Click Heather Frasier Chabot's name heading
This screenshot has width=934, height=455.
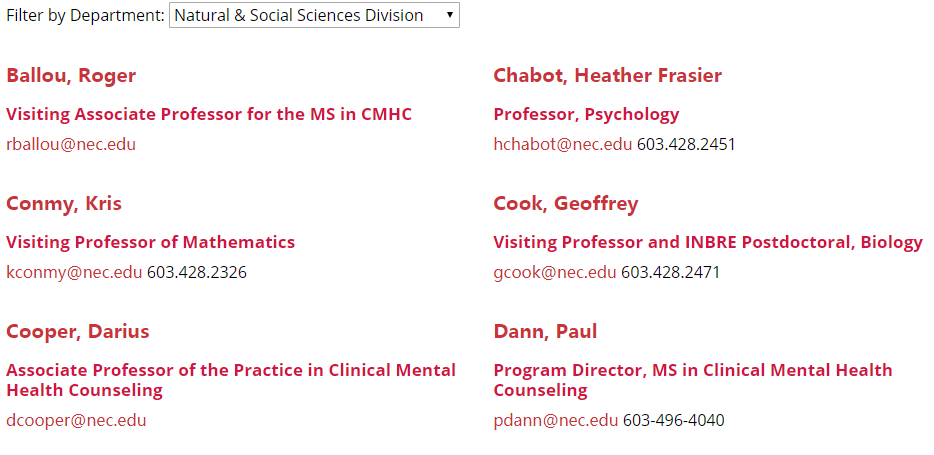[x=607, y=76]
